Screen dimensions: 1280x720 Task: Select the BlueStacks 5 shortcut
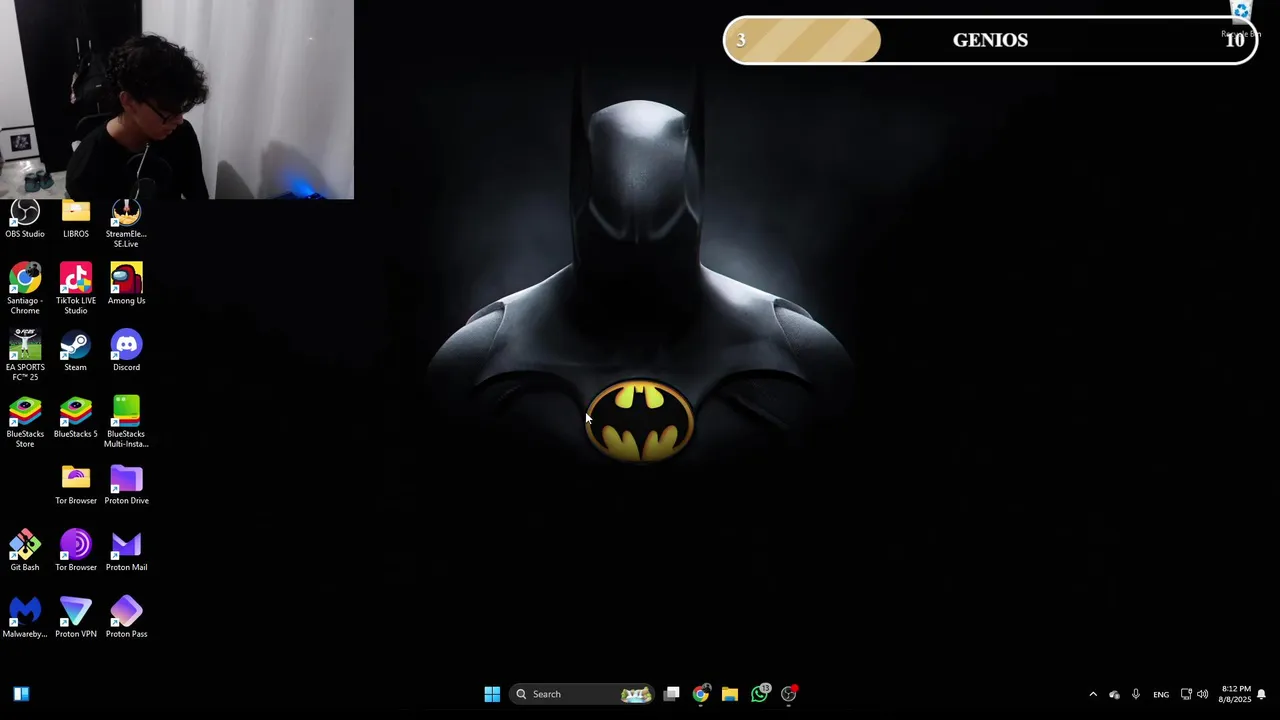click(x=76, y=418)
